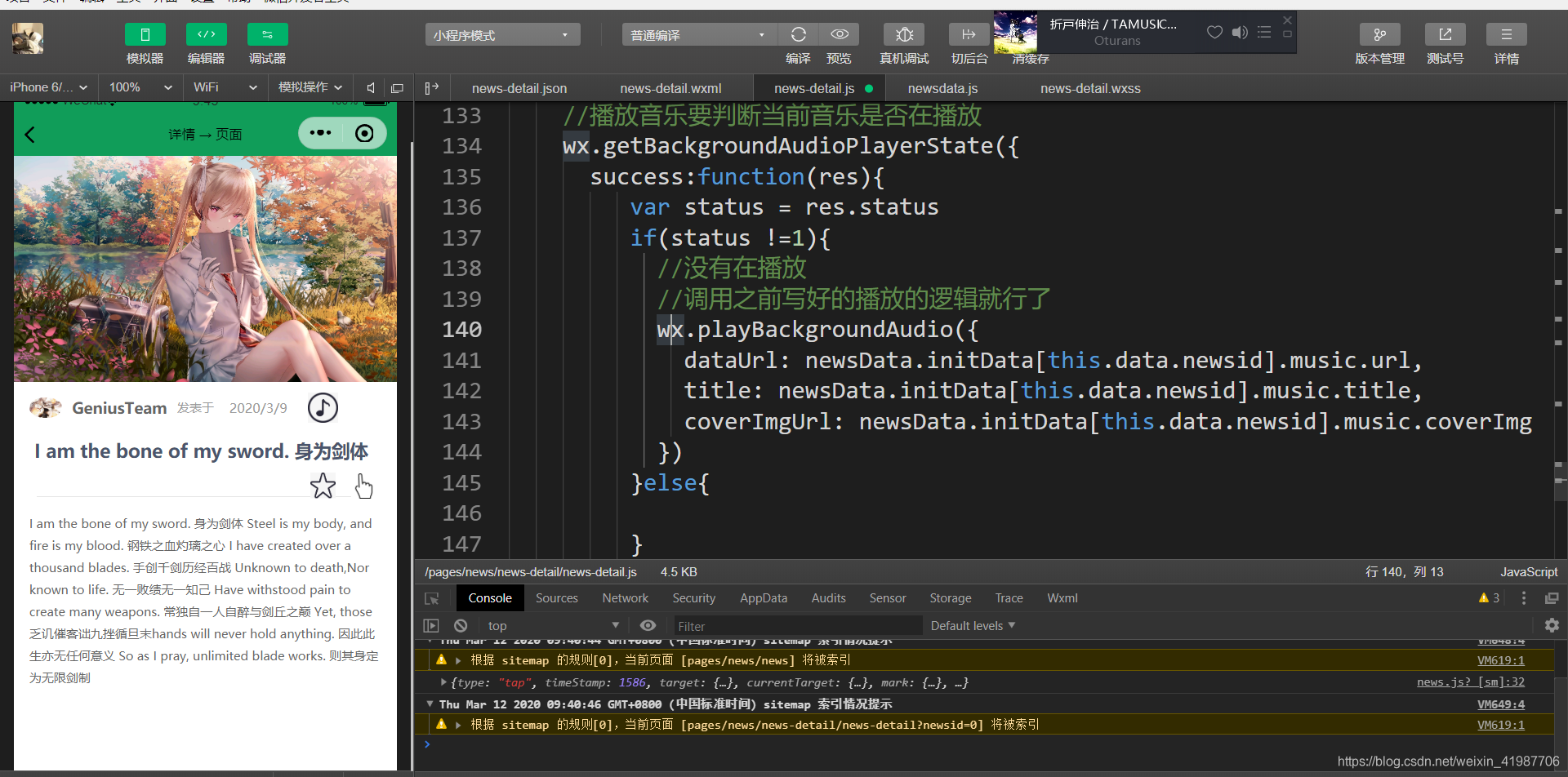Screen dimensions: 1568x777
Task: Open the Audits tab
Action: 829,598
